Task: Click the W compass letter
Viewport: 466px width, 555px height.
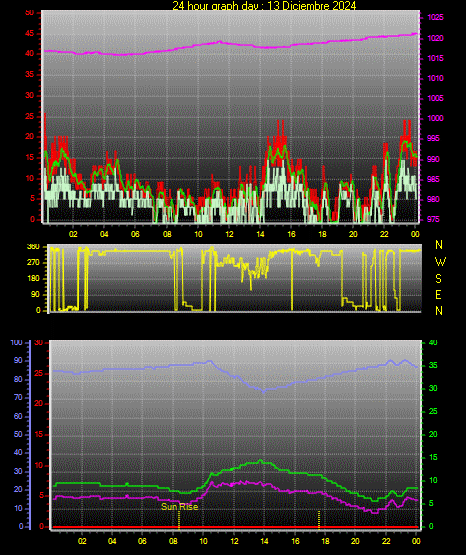Action: point(440,262)
